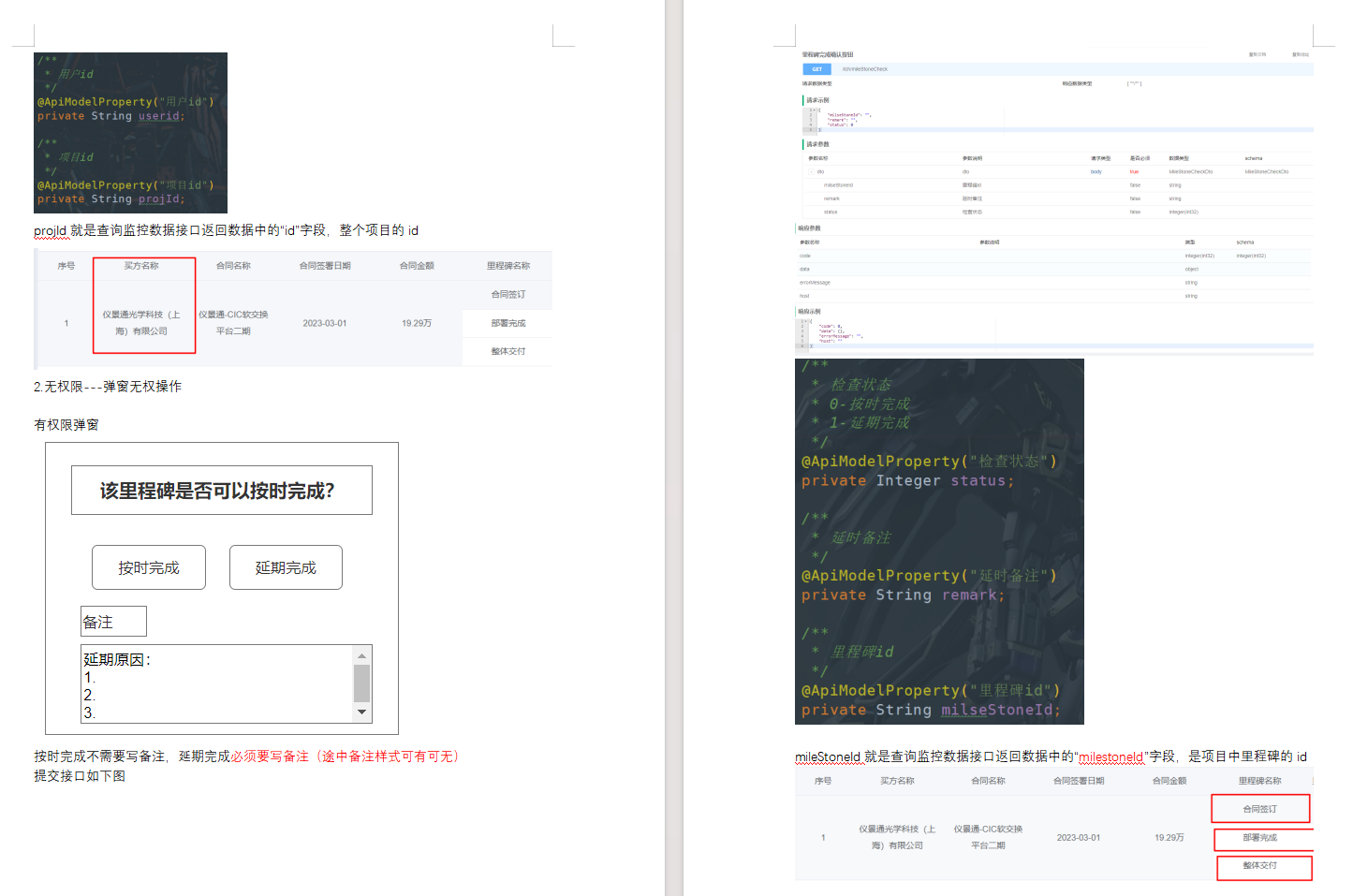Click the projId explanation sentence
Viewport: 1353px width, 896px height.
(227, 230)
